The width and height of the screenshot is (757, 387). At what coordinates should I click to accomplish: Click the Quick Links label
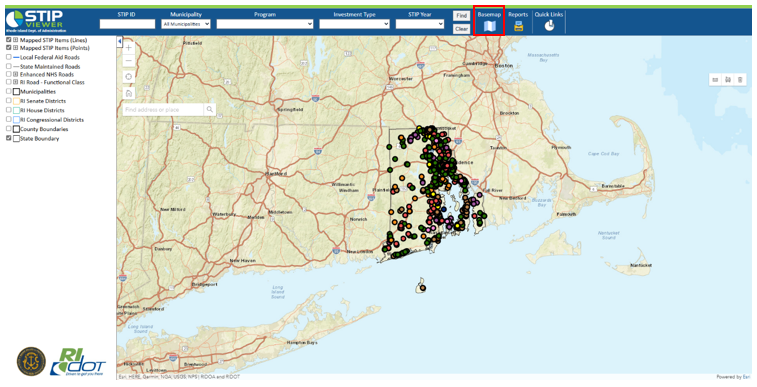tap(549, 14)
